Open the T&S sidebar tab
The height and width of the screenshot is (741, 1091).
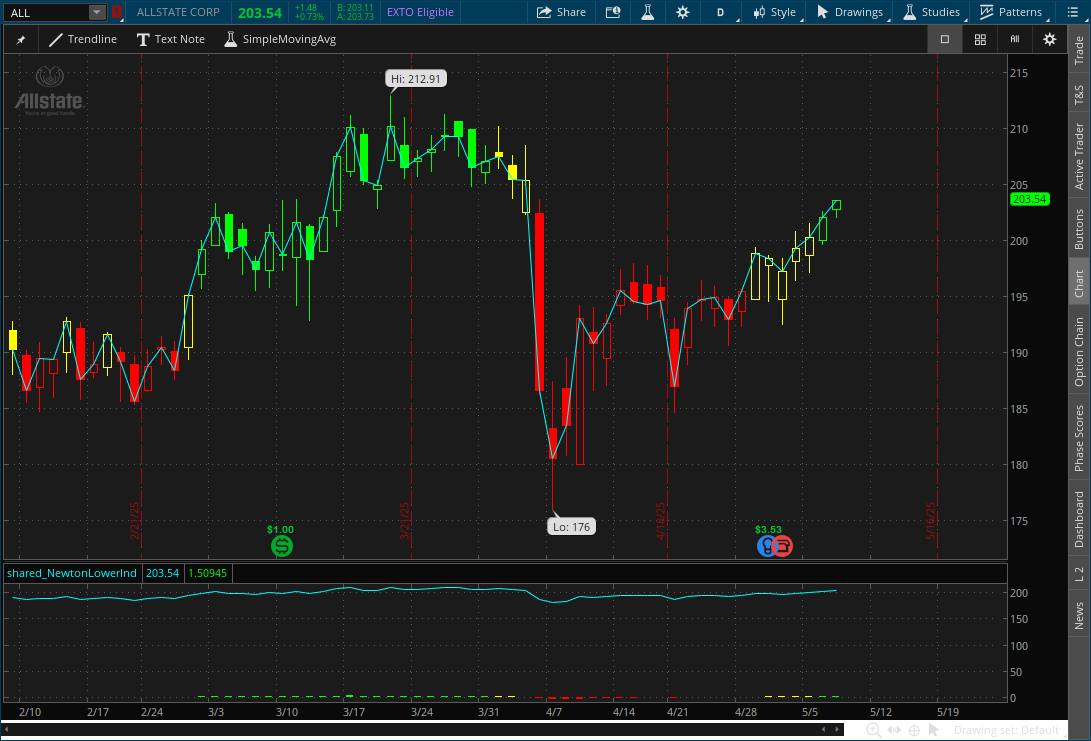click(x=1079, y=94)
